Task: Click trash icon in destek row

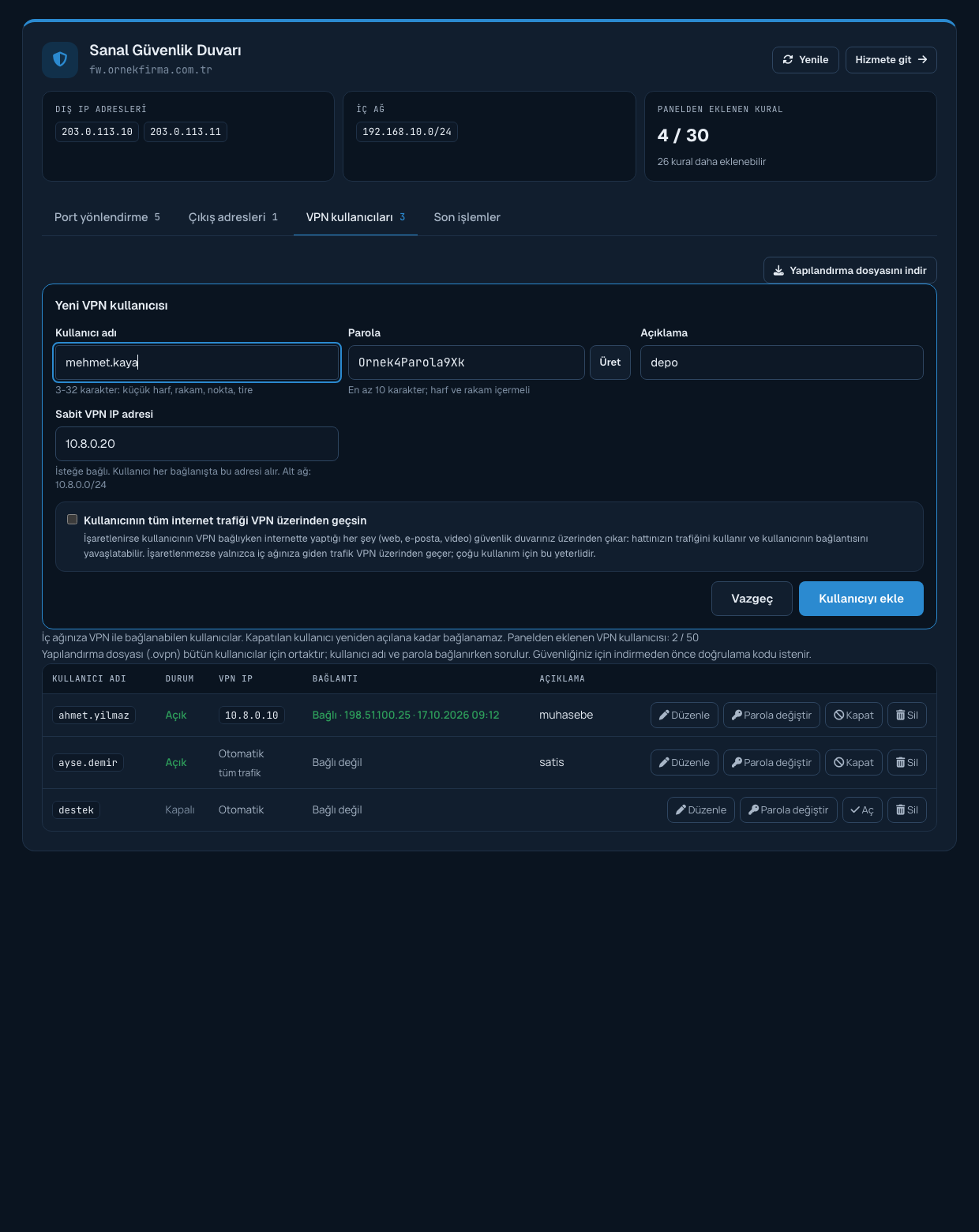Action: click(x=901, y=810)
